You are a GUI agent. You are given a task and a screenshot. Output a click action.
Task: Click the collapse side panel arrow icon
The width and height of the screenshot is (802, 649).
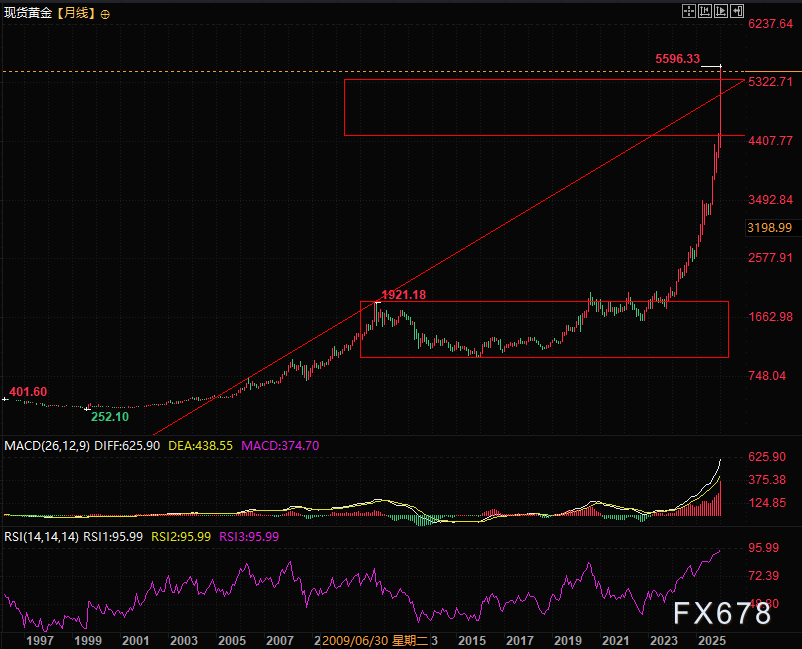point(737,11)
